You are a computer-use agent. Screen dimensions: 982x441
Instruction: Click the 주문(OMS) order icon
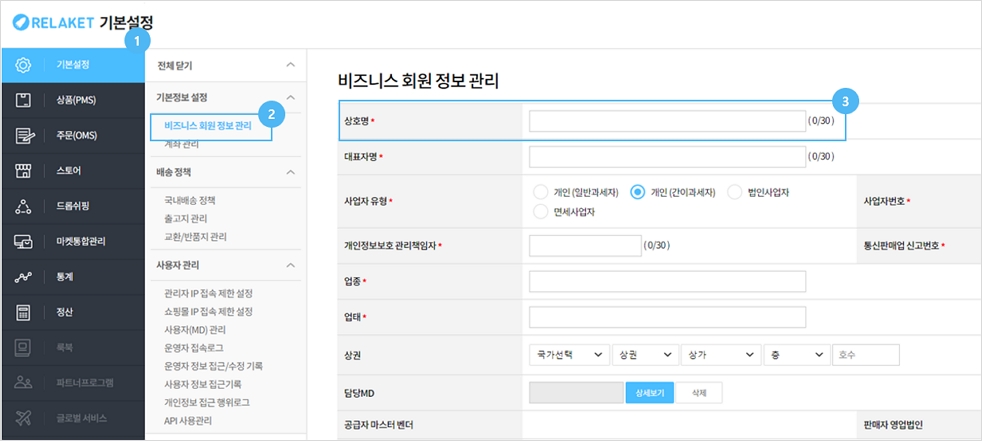[x=24, y=135]
